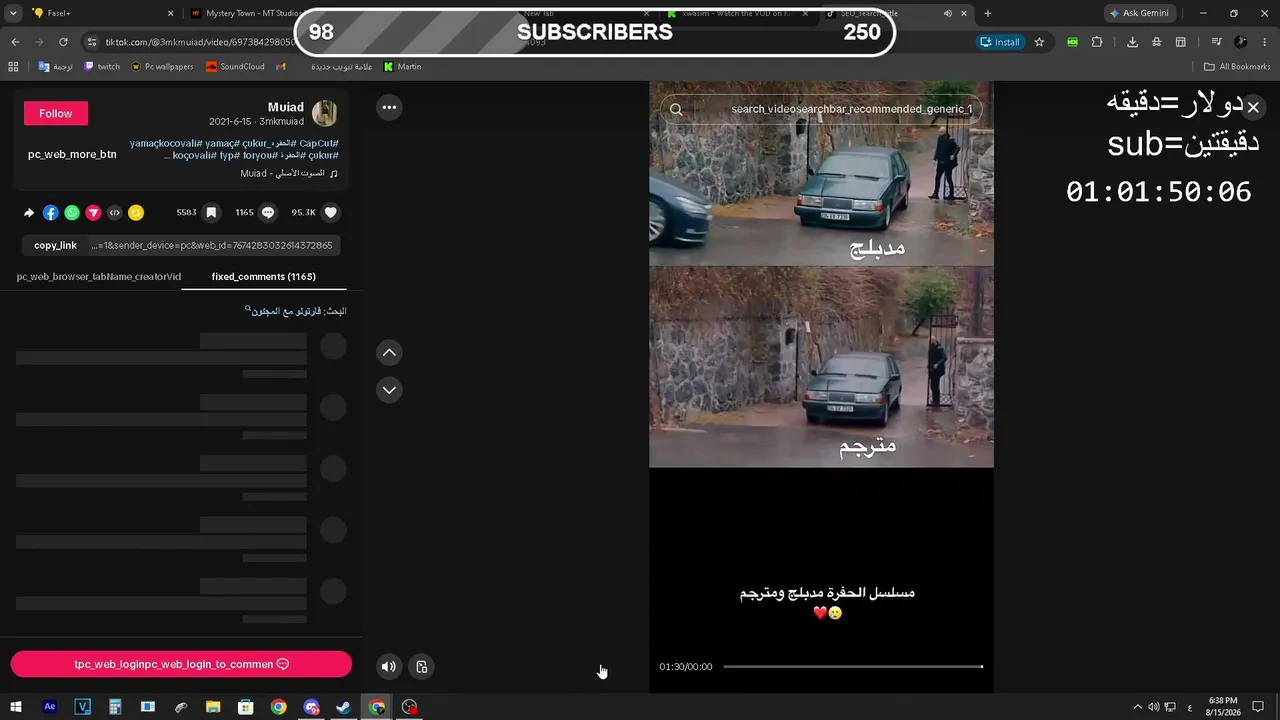
Task: Expand description with pc_web_more_btn
Action: click(x=72, y=155)
